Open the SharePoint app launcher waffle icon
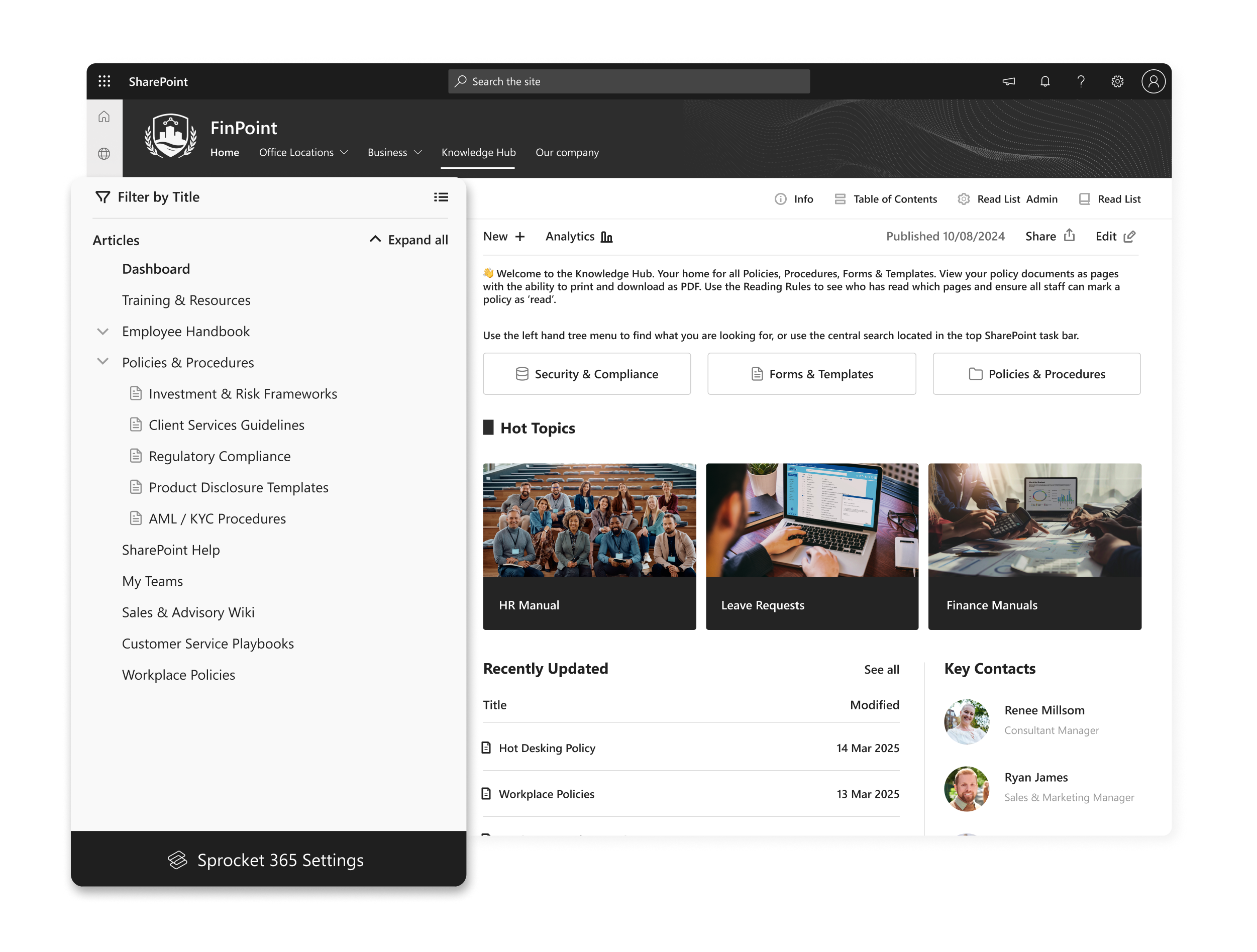 [x=104, y=81]
